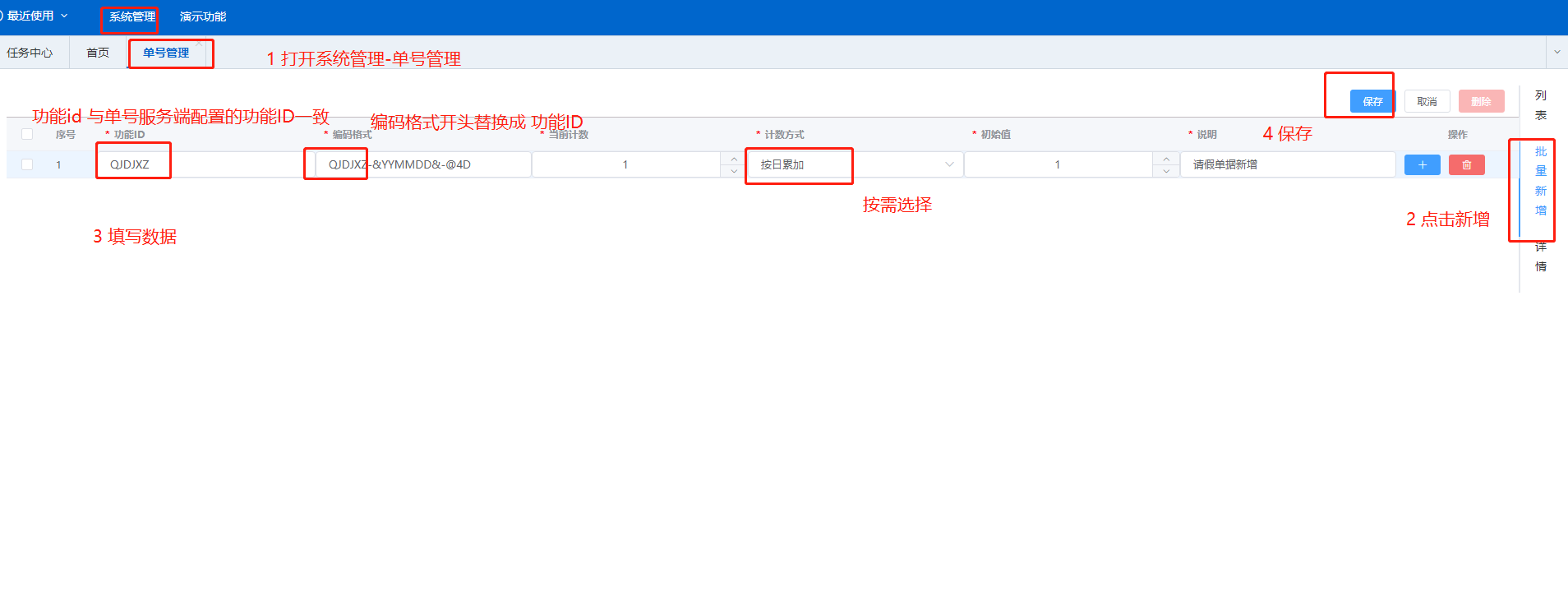
Task: Click the 说明 field containing 请假单据新增
Action: point(1287,164)
